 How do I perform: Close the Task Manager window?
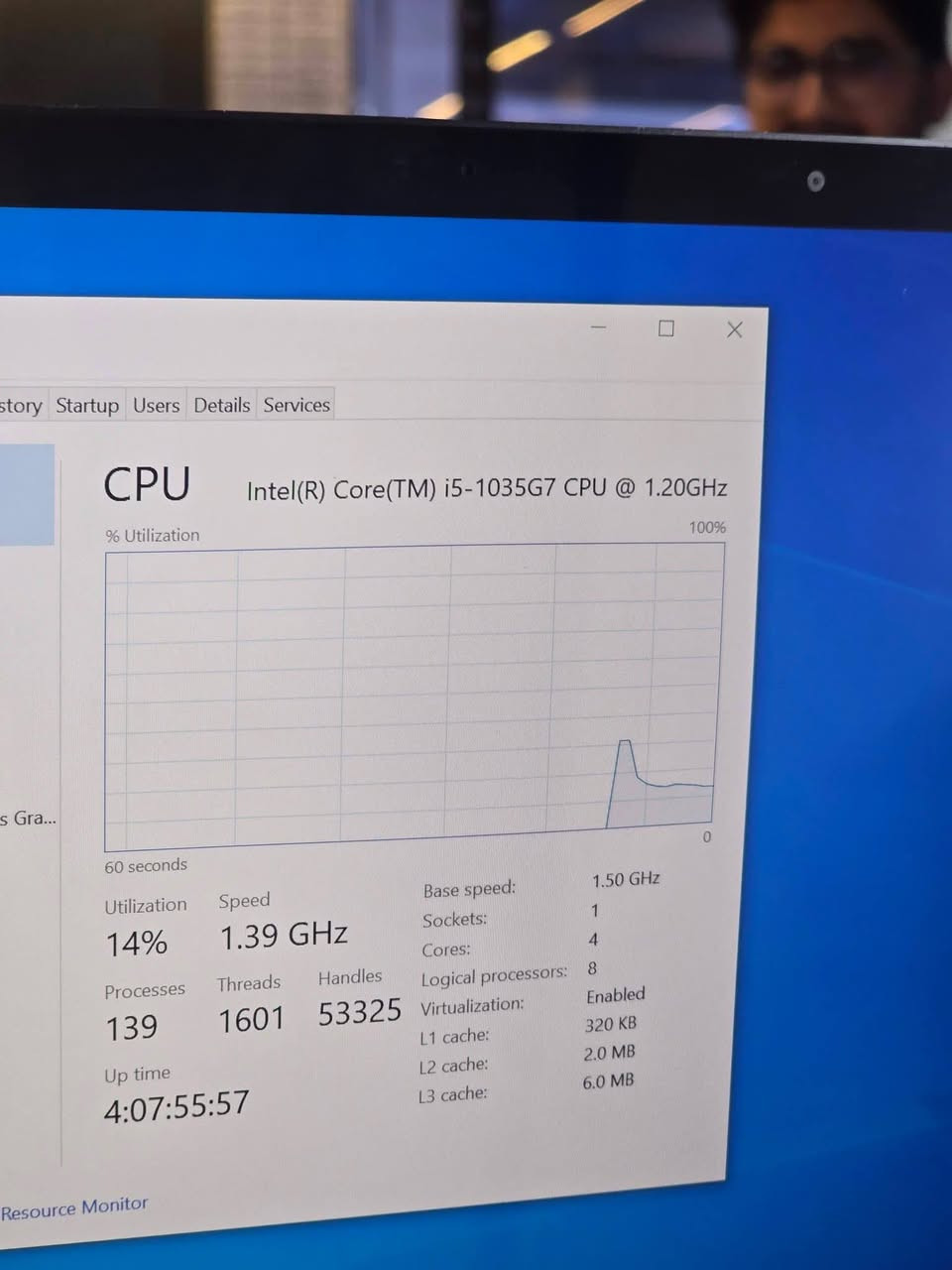point(735,329)
